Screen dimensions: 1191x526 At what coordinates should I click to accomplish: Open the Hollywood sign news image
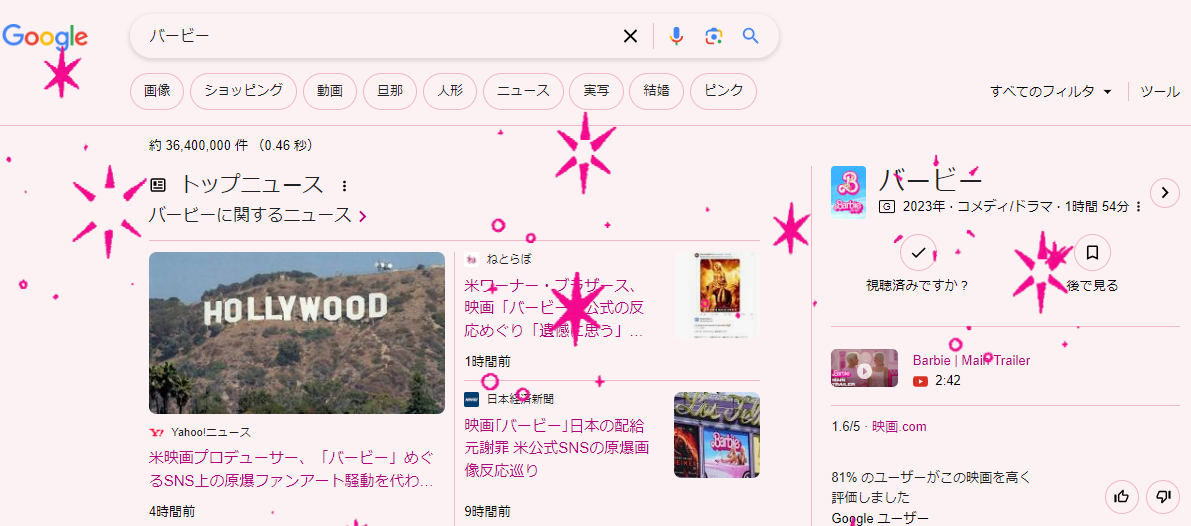tap(297, 332)
